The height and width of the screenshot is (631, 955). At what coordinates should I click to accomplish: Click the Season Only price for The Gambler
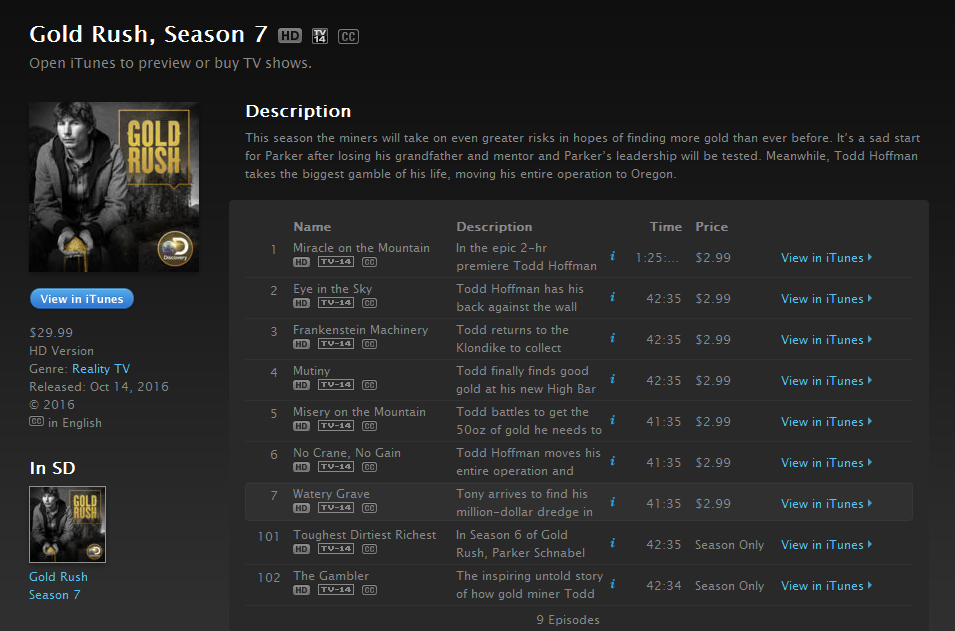(729, 585)
